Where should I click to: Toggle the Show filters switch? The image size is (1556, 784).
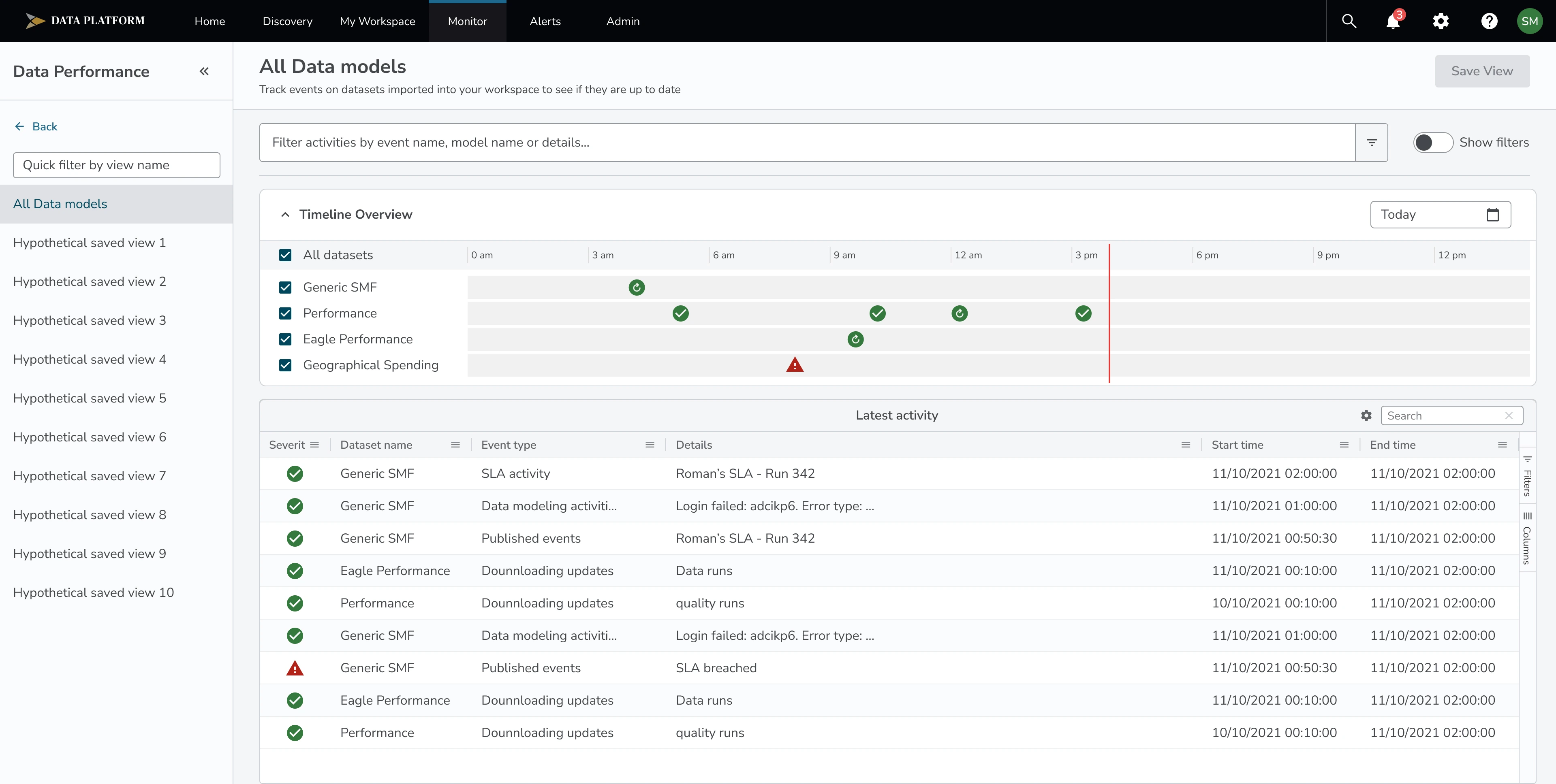pyautogui.click(x=1433, y=143)
